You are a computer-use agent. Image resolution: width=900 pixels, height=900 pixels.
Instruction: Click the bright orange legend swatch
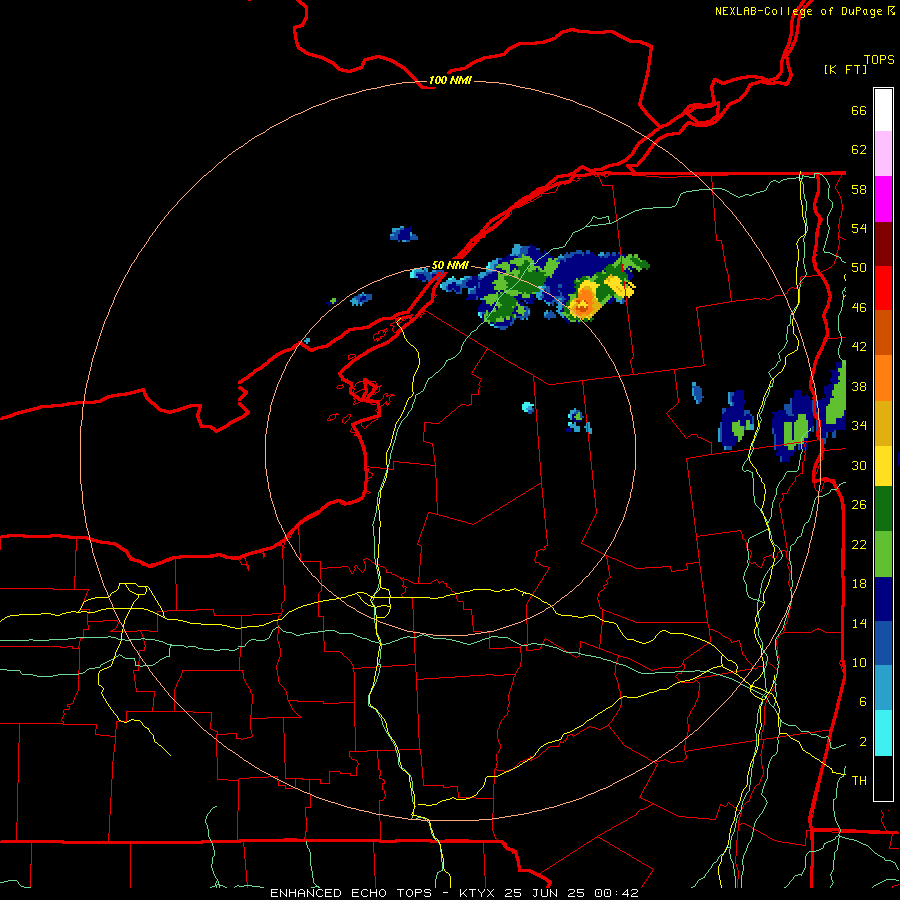click(x=883, y=378)
